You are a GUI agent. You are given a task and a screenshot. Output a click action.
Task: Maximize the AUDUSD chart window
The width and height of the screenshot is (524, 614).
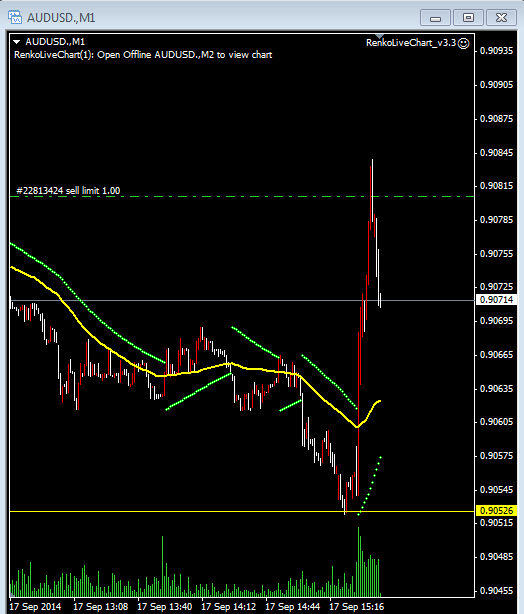tap(468, 18)
